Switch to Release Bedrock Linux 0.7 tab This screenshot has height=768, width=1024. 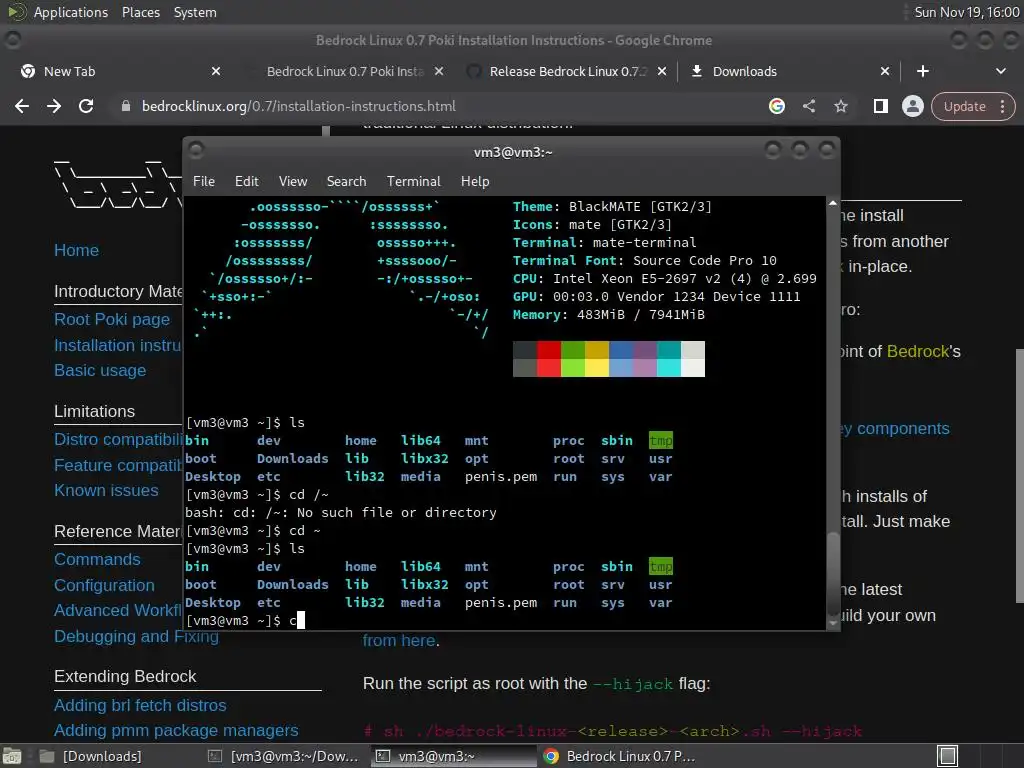point(568,71)
